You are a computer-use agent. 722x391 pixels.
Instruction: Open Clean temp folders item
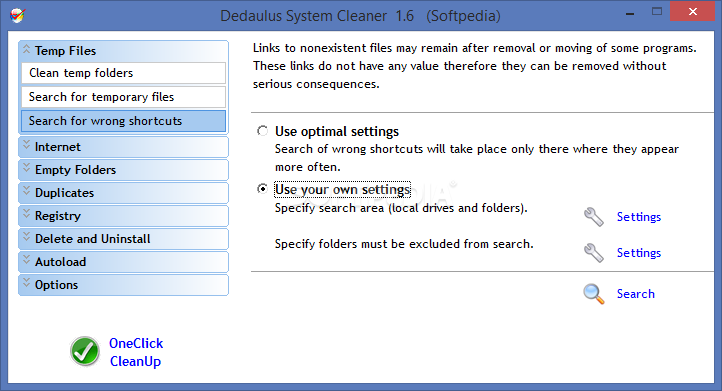point(123,73)
